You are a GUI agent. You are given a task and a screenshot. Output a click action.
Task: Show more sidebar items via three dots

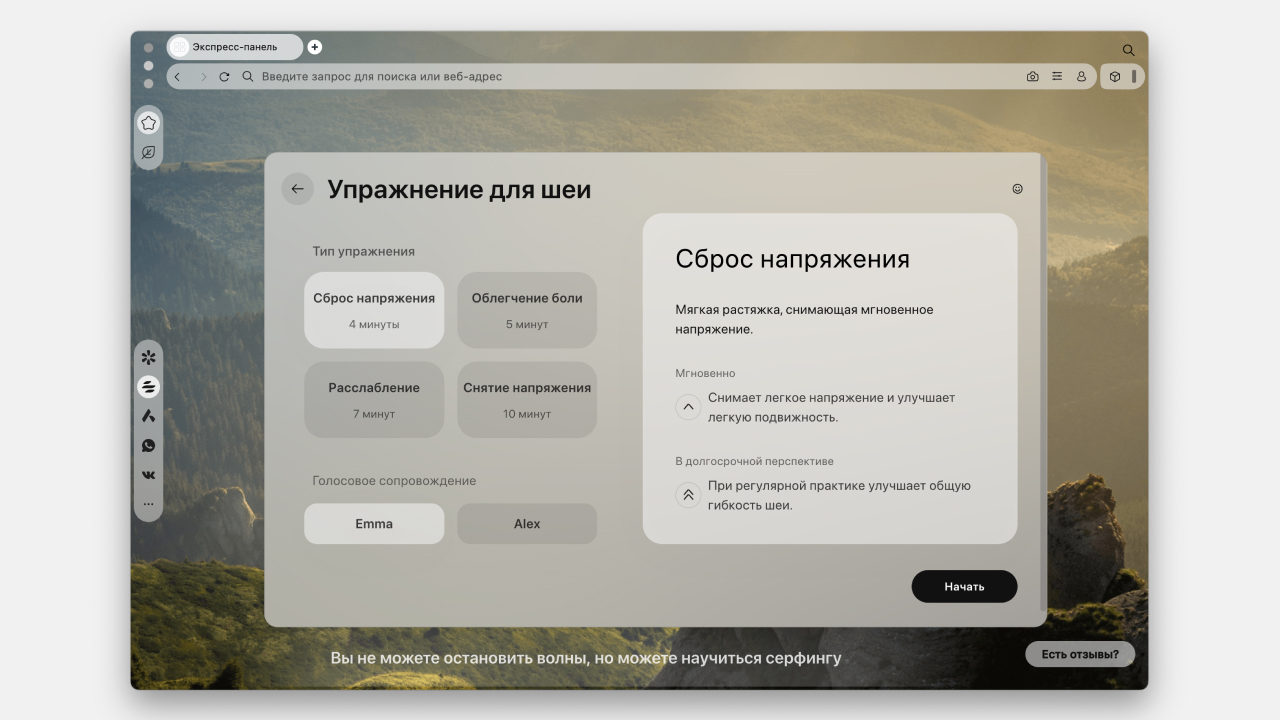pos(148,504)
